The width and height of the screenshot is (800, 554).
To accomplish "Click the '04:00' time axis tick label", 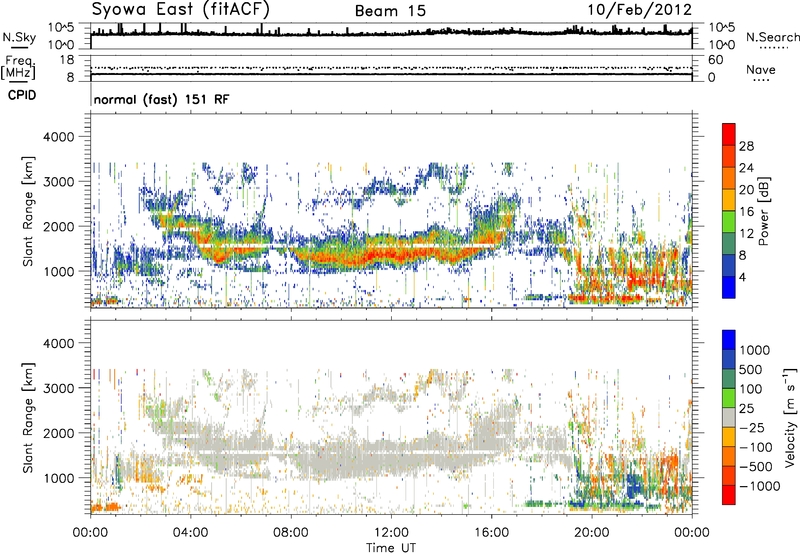I will pyautogui.click(x=190, y=533).
